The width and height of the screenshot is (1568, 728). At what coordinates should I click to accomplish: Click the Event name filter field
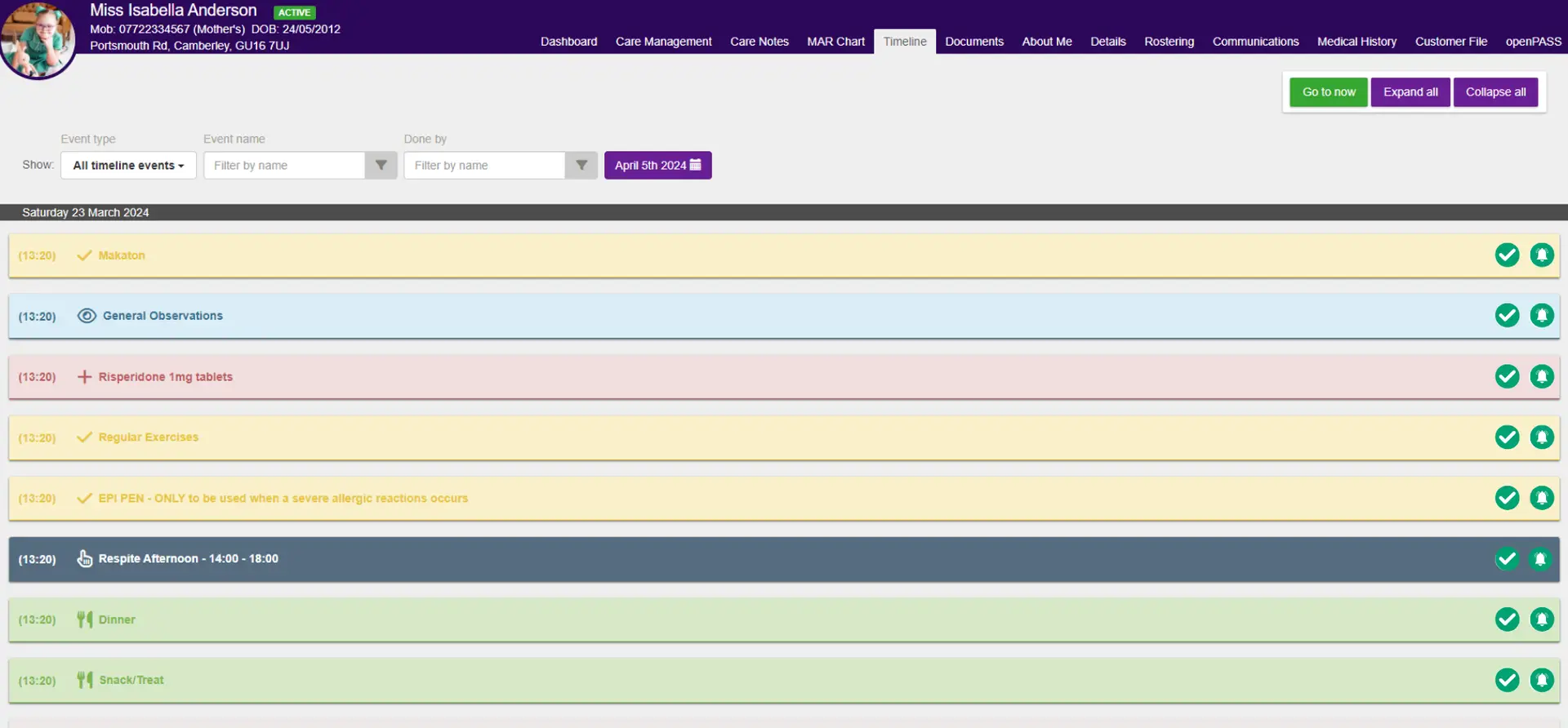coord(284,165)
